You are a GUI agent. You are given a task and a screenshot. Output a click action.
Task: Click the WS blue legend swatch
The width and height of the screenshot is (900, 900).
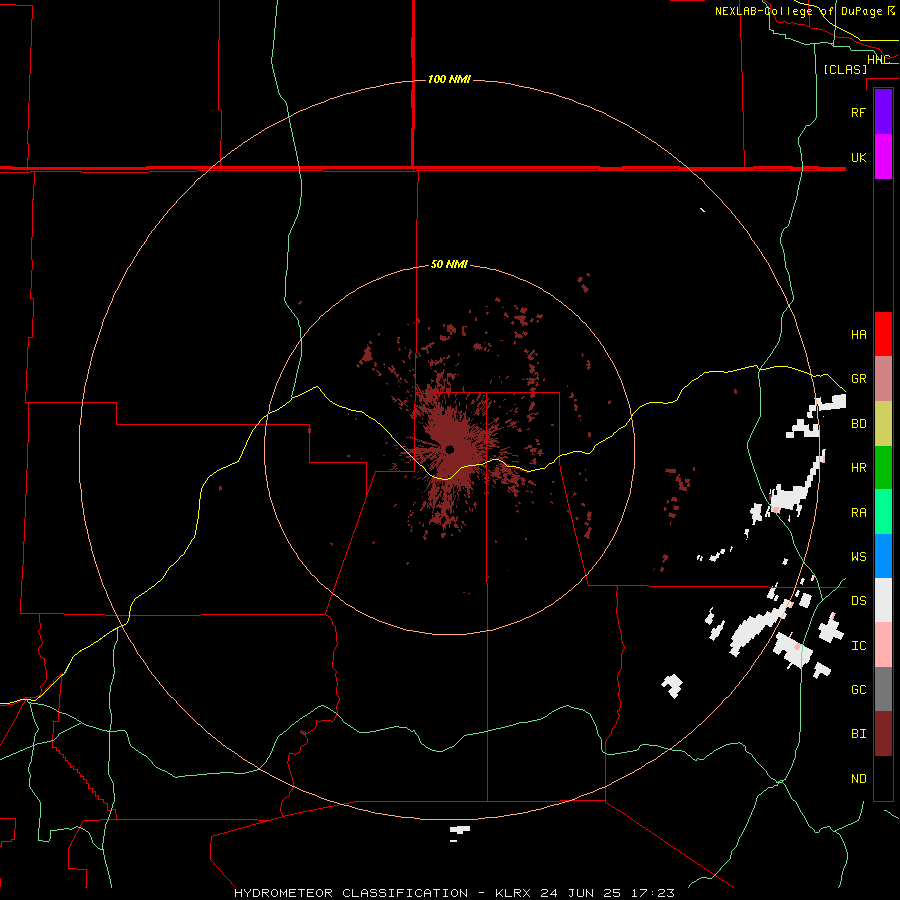(883, 556)
